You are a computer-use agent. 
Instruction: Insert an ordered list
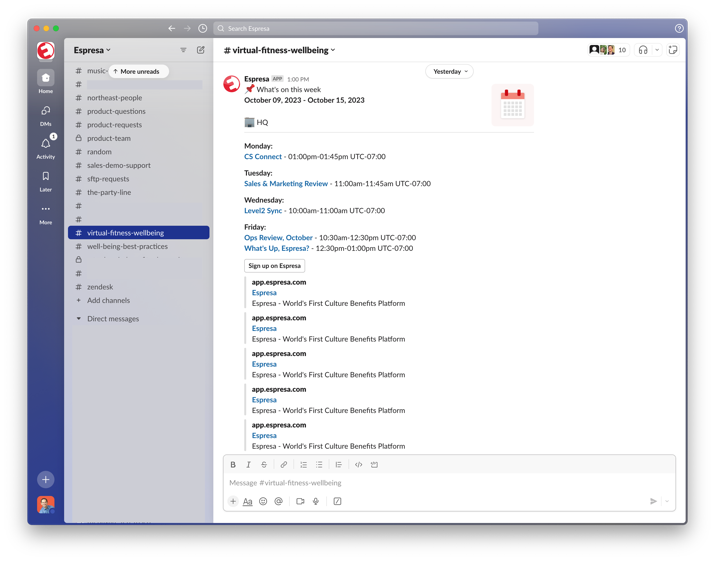point(303,465)
